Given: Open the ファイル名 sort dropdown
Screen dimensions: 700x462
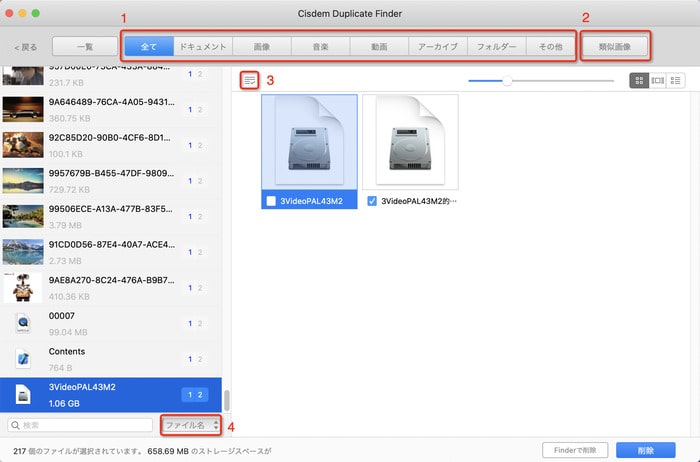Looking at the screenshot, I should tap(191, 425).
